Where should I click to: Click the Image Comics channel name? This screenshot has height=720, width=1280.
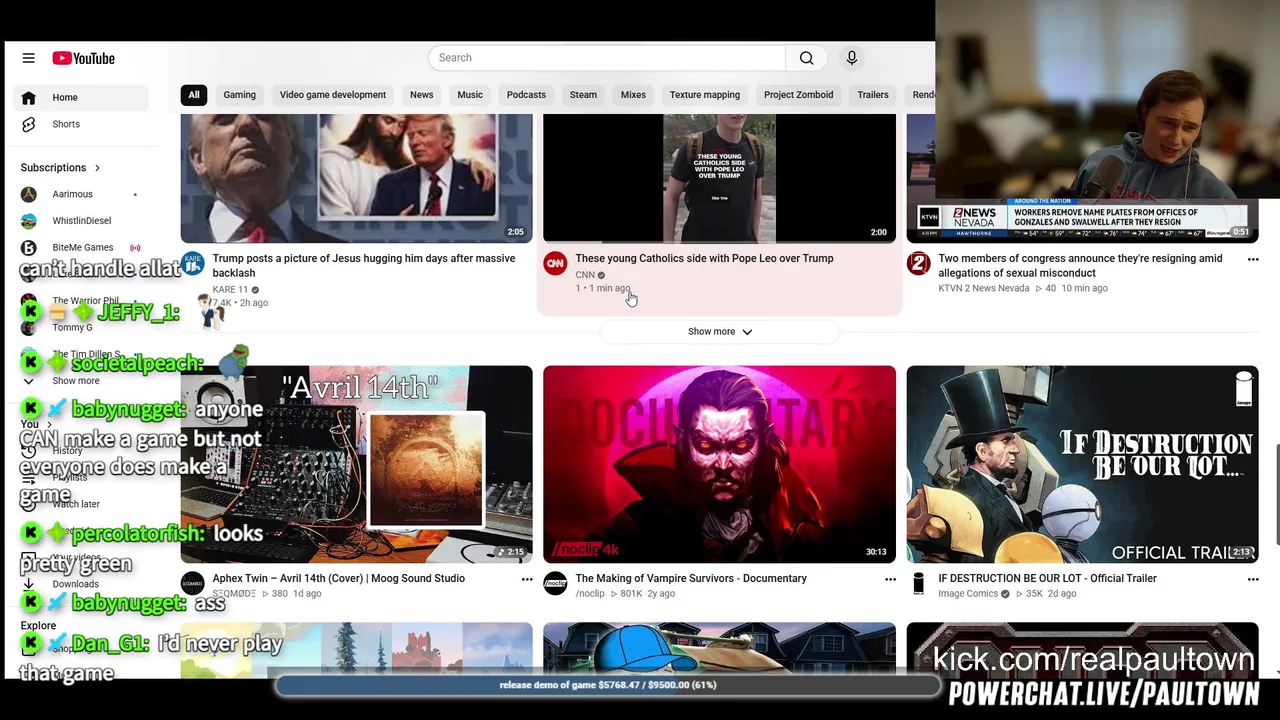click(968, 594)
